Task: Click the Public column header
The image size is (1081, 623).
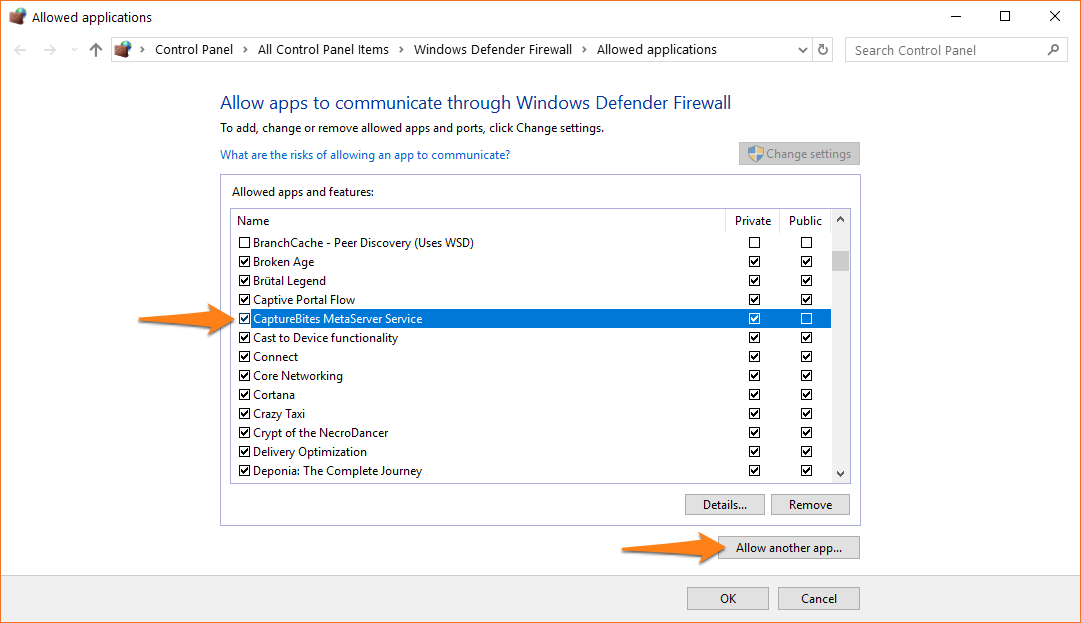Action: coord(805,221)
